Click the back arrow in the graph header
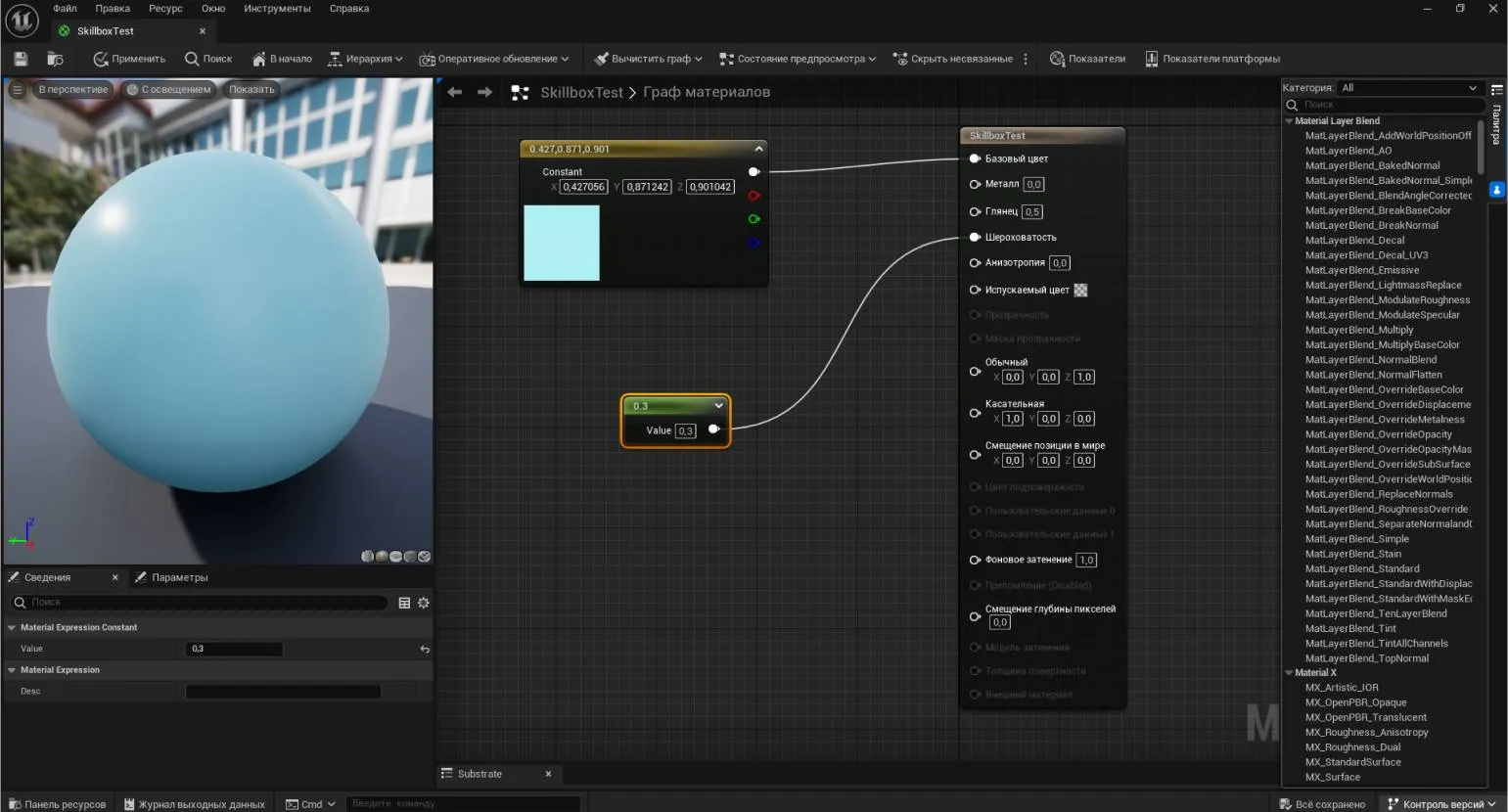 [x=454, y=92]
